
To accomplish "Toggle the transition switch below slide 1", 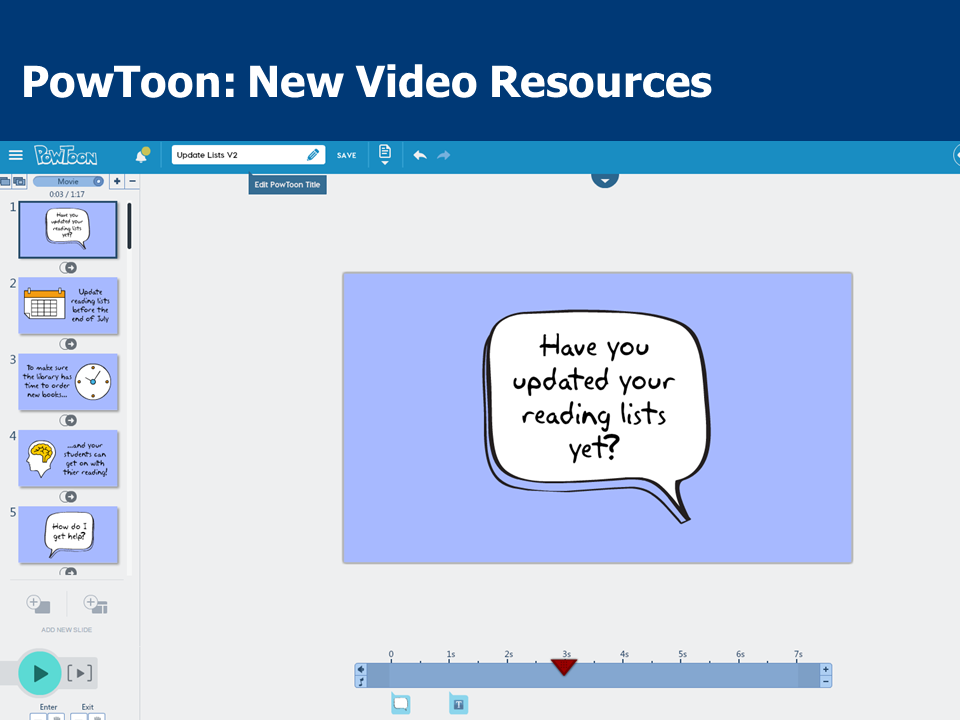I will (x=68, y=267).
